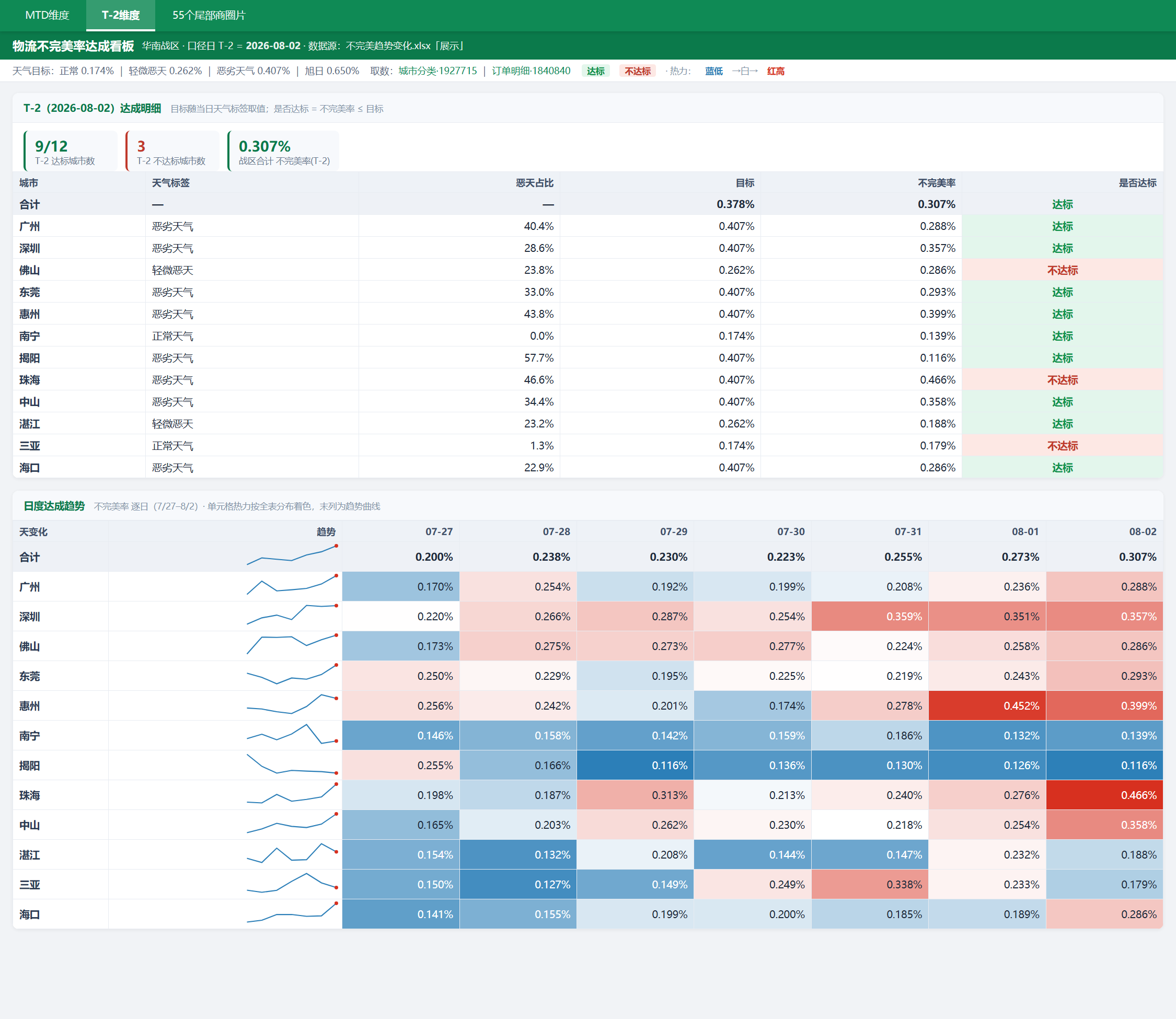Open the 55个尾部商圈片 tab
This screenshot has width=1176, height=1019.
[x=209, y=15]
